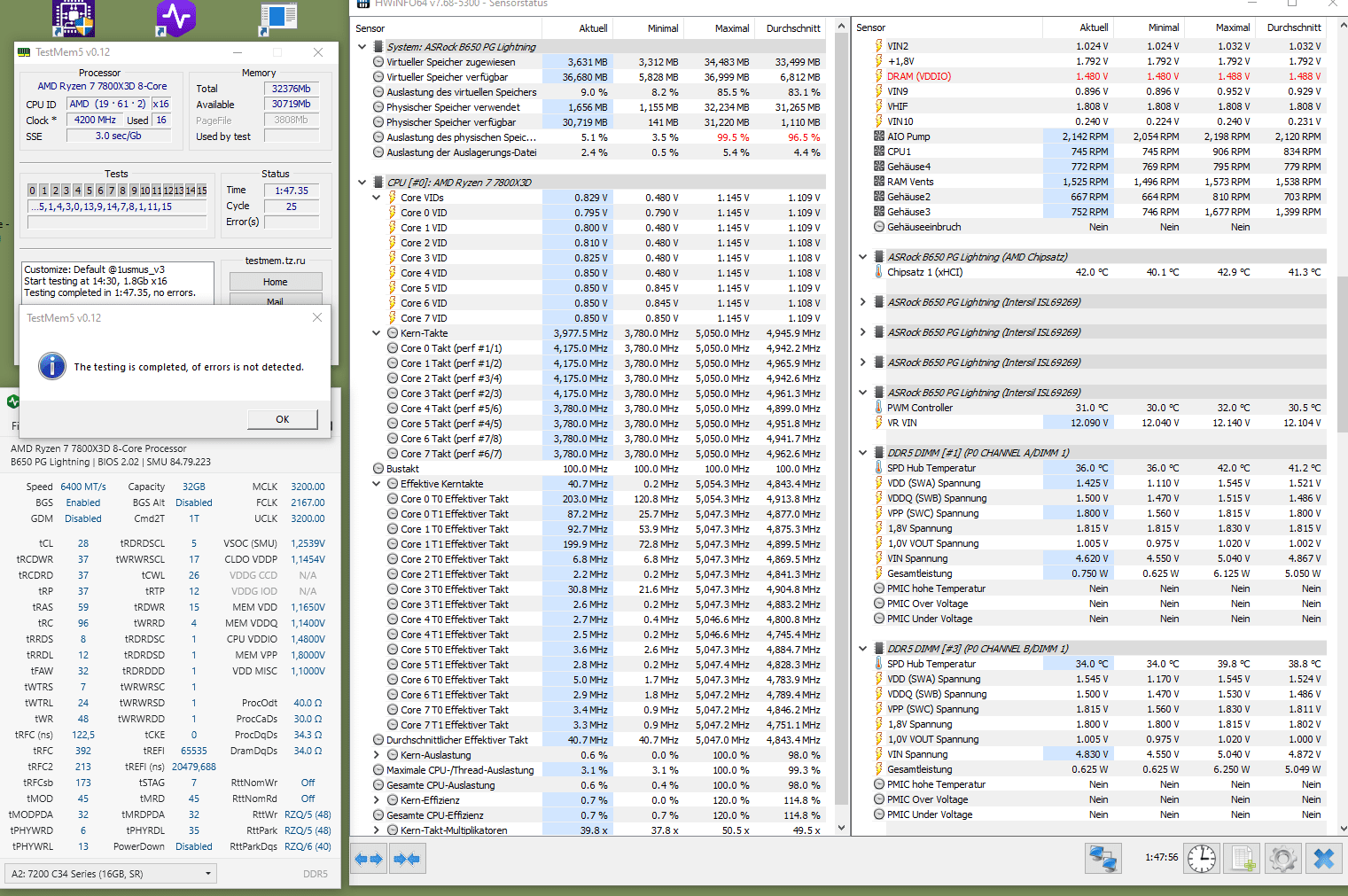
Task: Click the Mail button in TestMem5
Action: (x=276, y=300)
